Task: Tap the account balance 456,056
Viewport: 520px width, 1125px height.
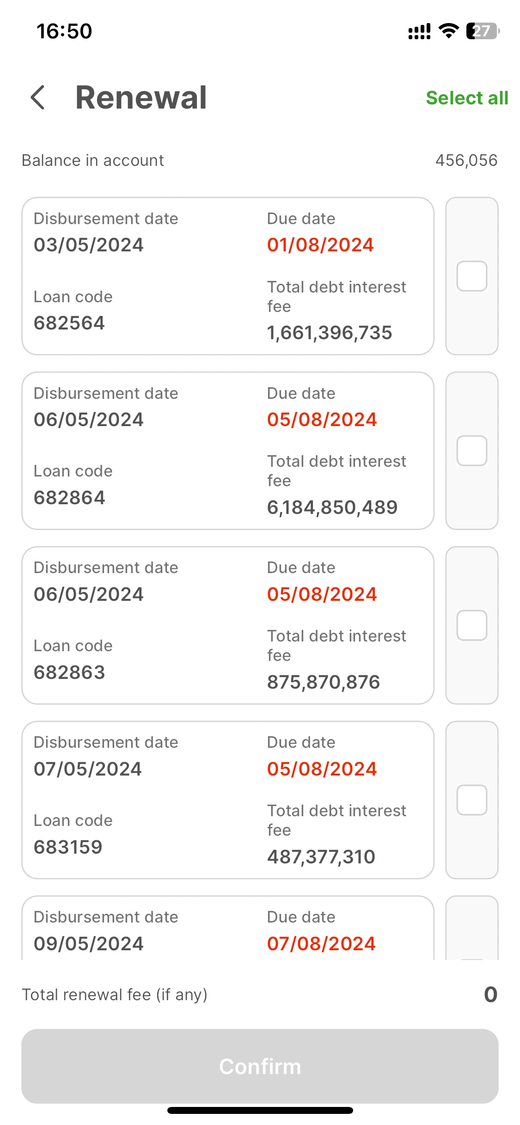Action: click(466, 160)
